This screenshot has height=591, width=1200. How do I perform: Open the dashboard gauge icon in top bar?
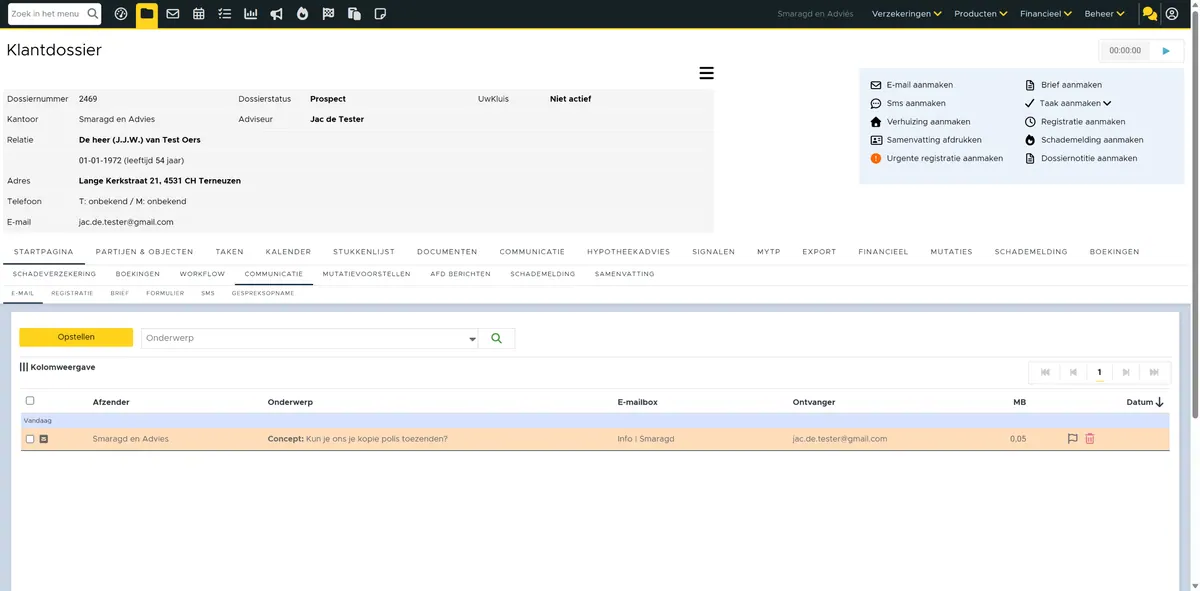pos(121,14)
